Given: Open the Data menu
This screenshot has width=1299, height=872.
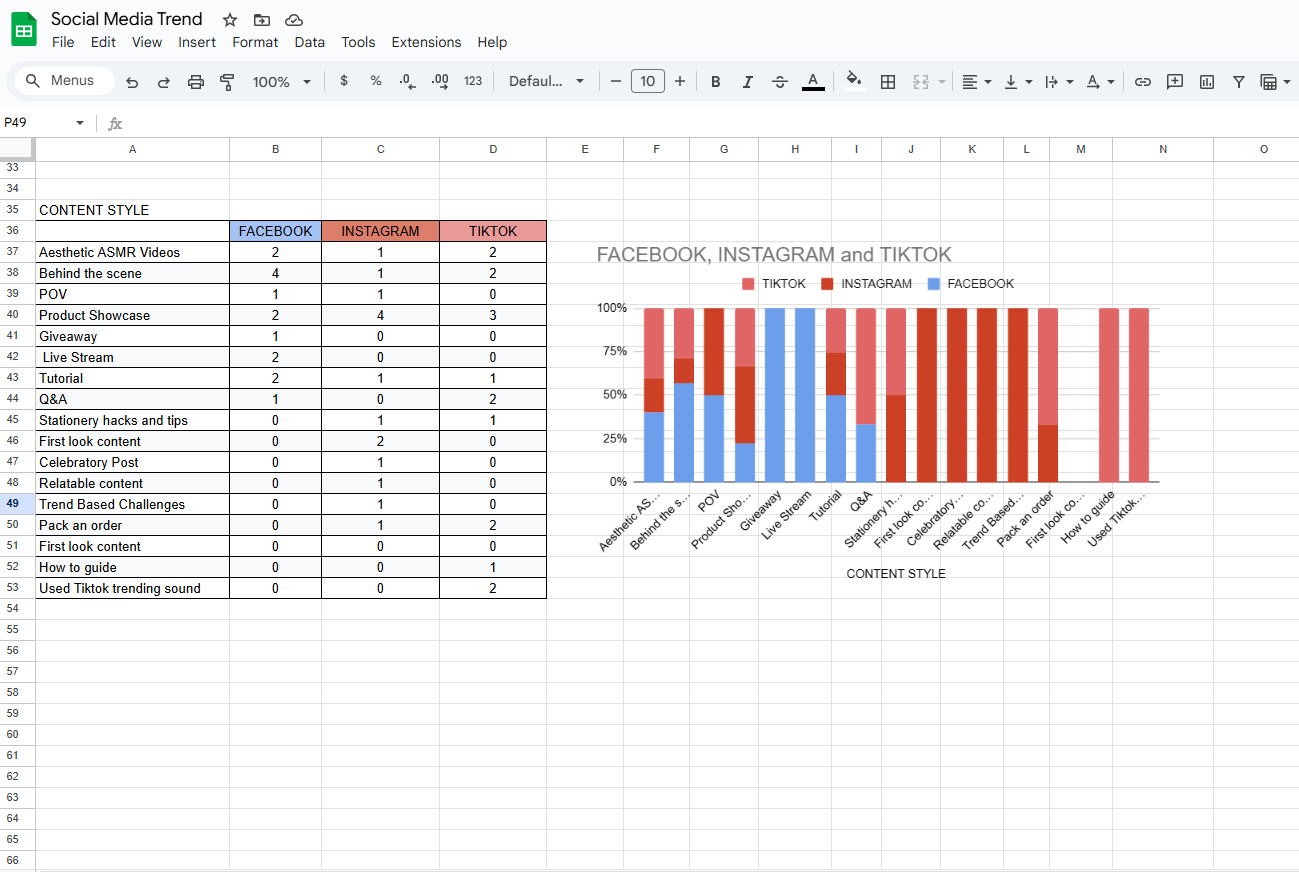Looking at the screenshot, I should 310,42.
